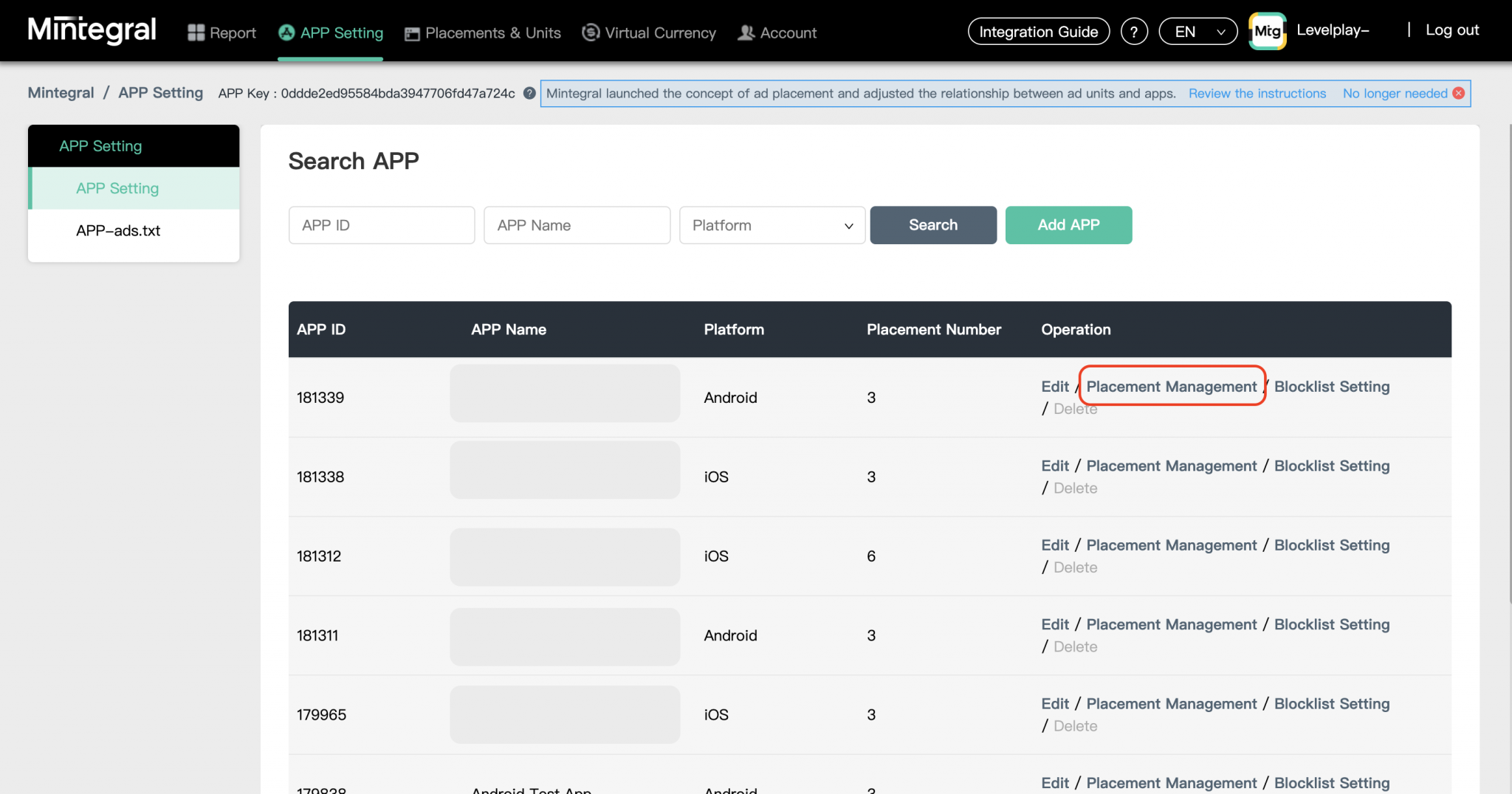
Task: Click the info icon next to APP Key
Action: (x=529, y=93)
